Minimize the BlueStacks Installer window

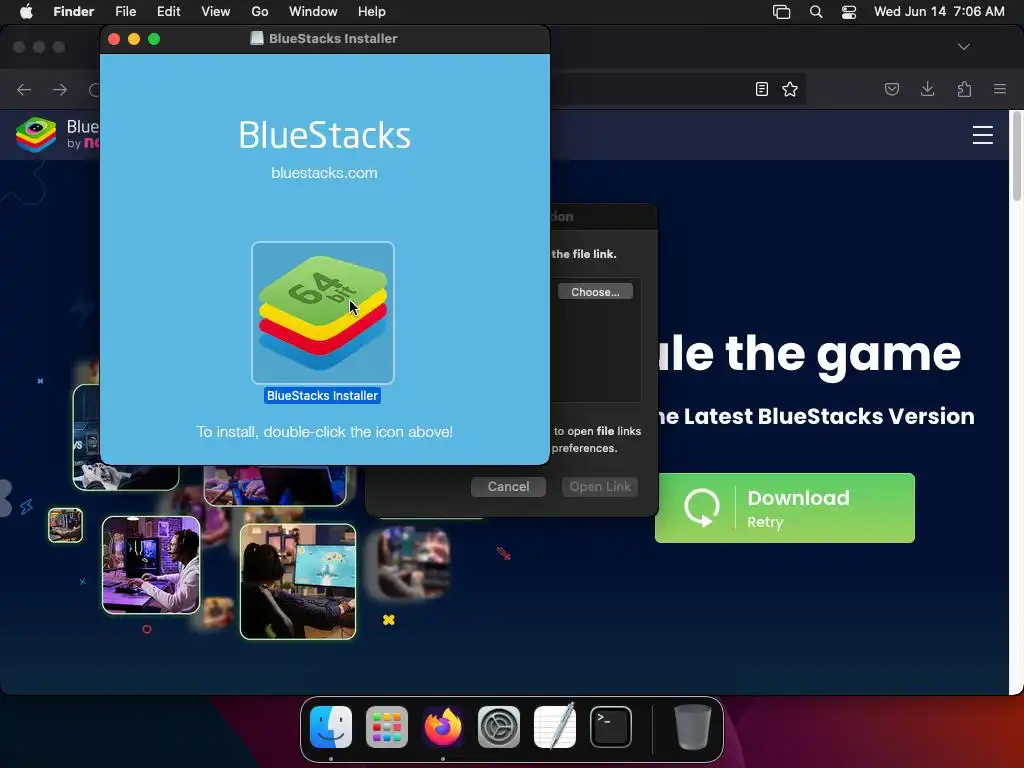(134, 39)
